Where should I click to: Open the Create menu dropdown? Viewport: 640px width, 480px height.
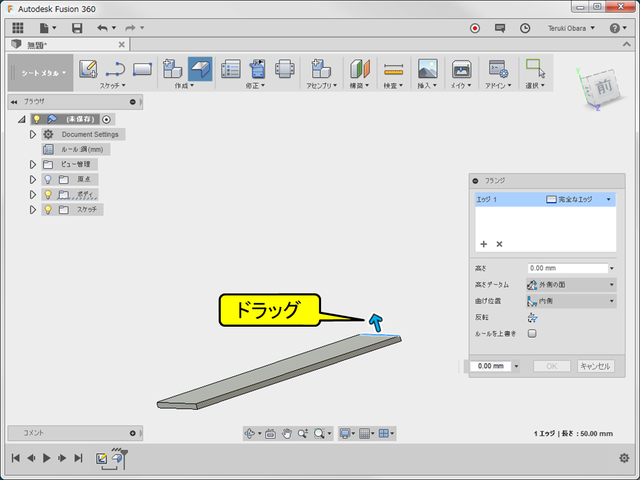[x=184, y=85]
